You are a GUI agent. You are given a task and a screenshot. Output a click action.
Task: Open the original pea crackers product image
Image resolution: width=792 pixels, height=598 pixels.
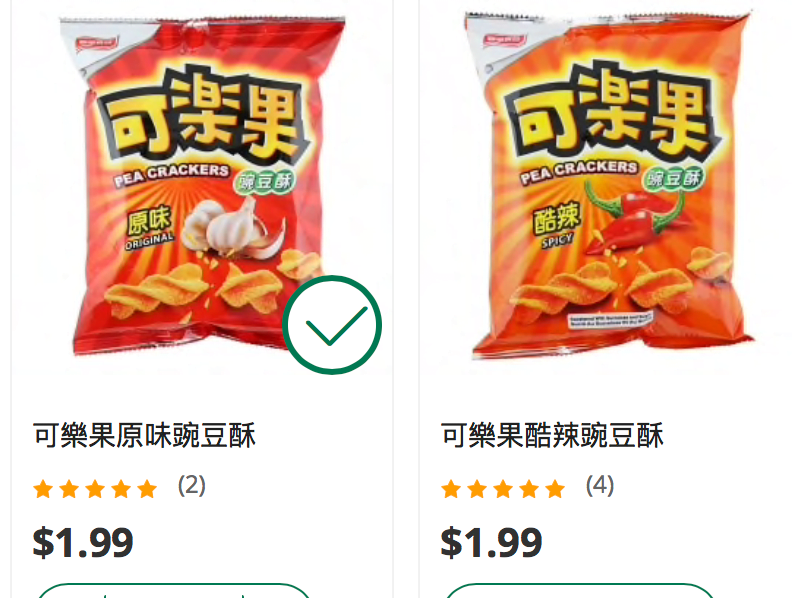click(202, 187)
